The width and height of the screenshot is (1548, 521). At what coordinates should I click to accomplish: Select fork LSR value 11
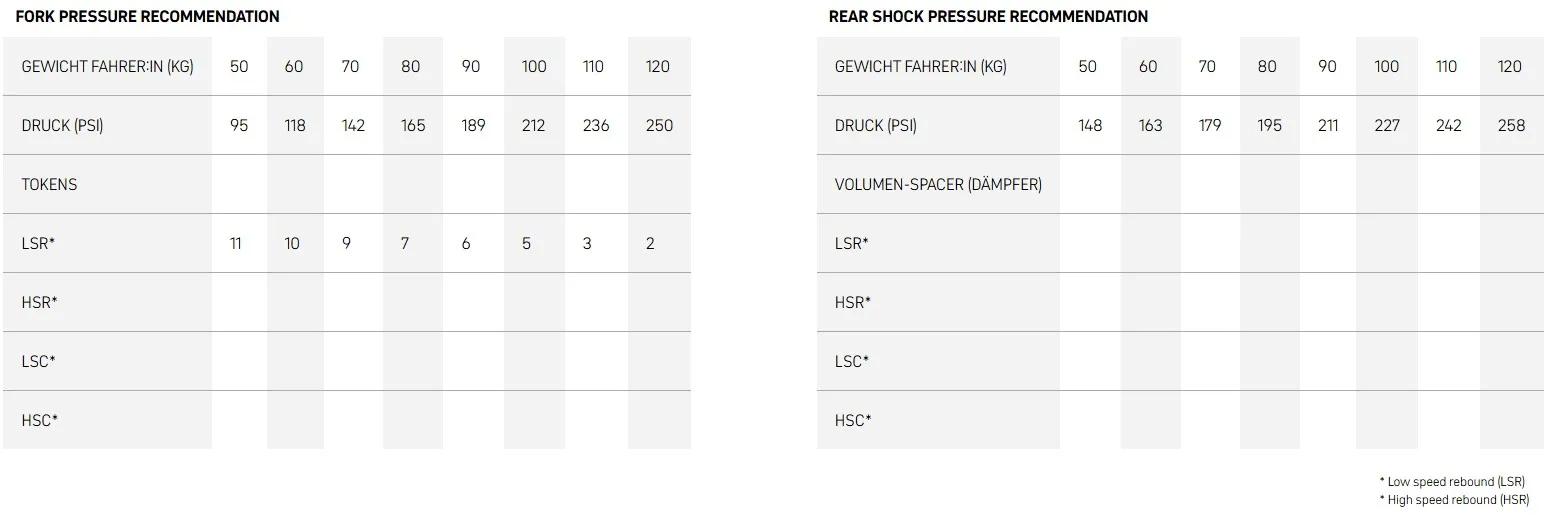(236, 243)
